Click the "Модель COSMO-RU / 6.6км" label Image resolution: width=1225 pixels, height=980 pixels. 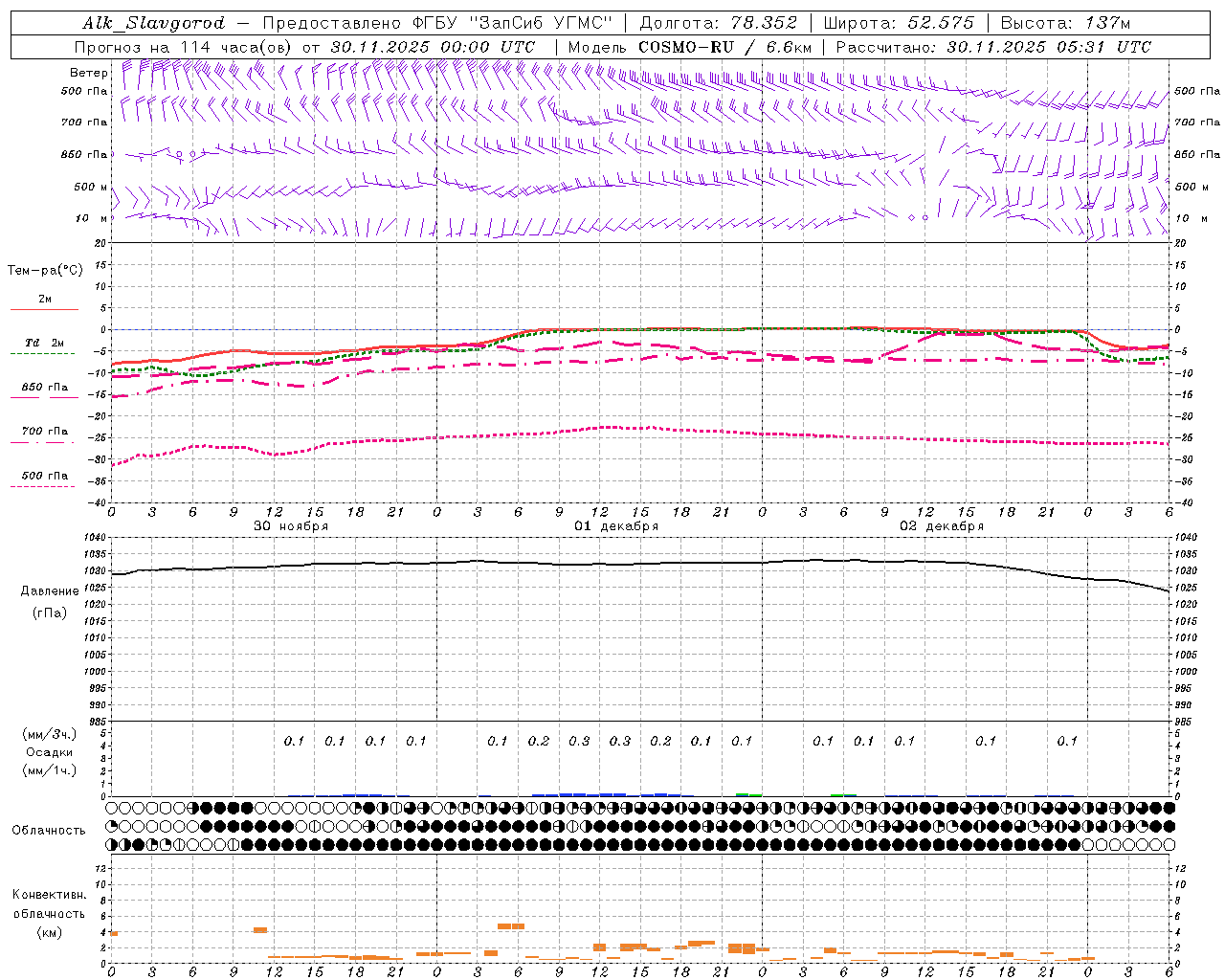click(x=690, y=47)
